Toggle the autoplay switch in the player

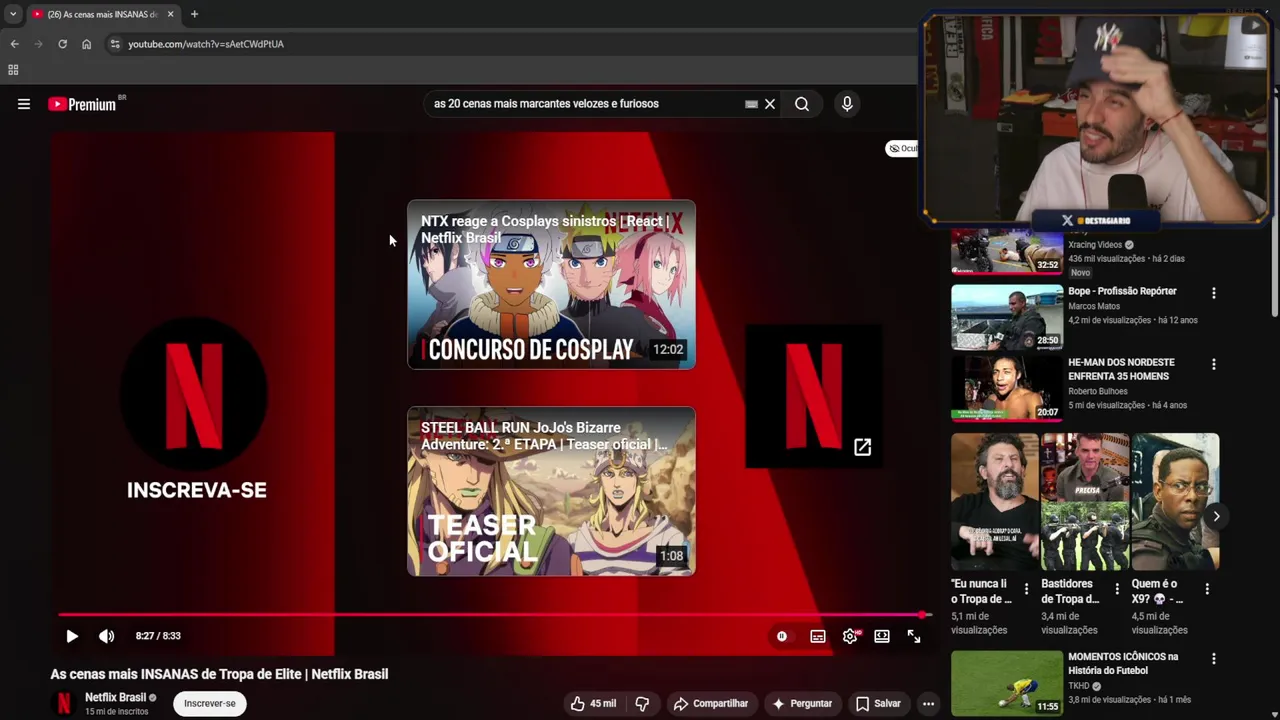click(782, 636)
